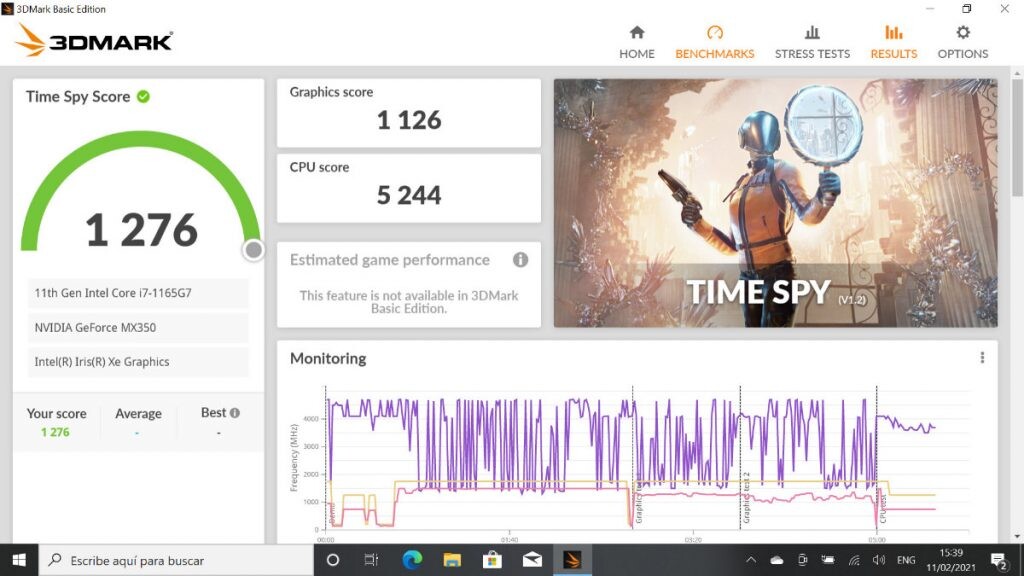Select the Intel(R) Iris(R) Xe Graphics entry
1024x576 pixels.
coord(138,362)
